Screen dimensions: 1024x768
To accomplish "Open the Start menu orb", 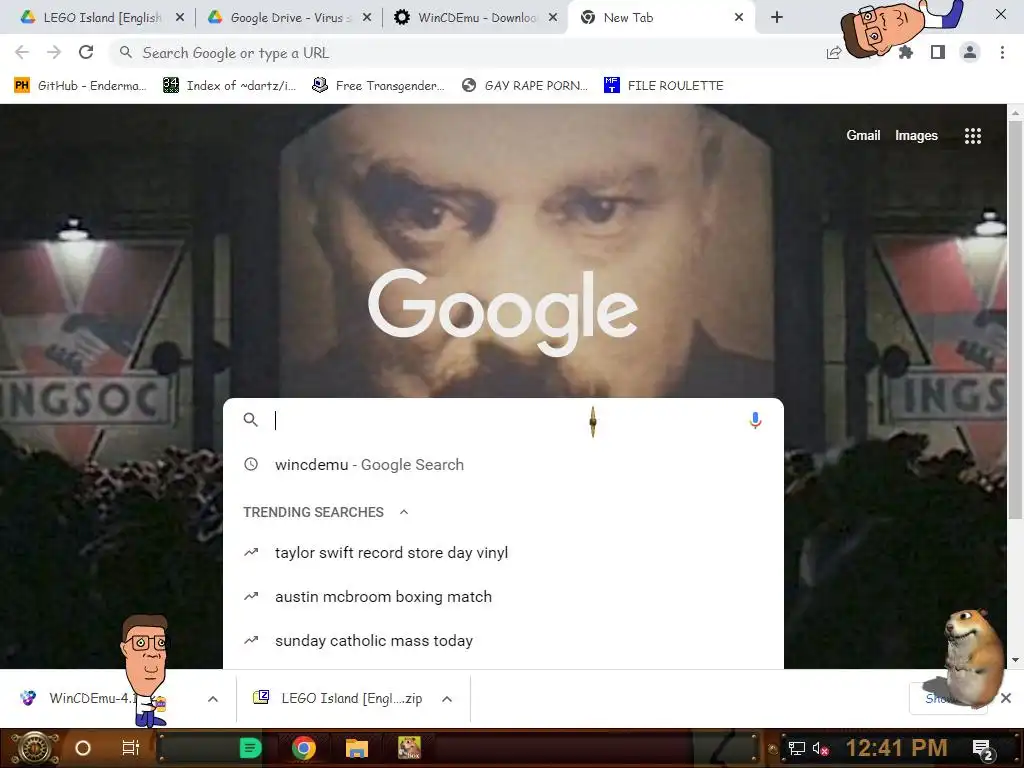I will (35, 748).
